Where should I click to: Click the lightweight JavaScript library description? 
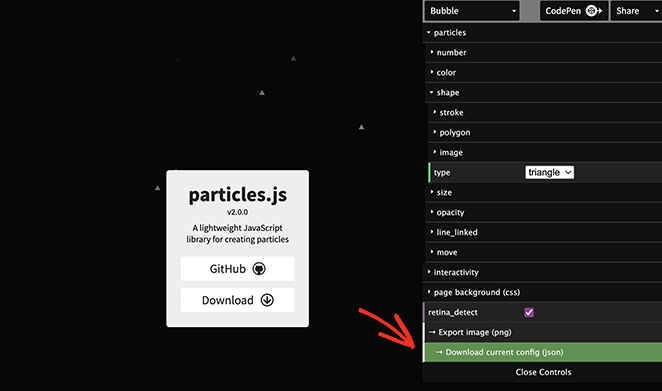[238, 234]
